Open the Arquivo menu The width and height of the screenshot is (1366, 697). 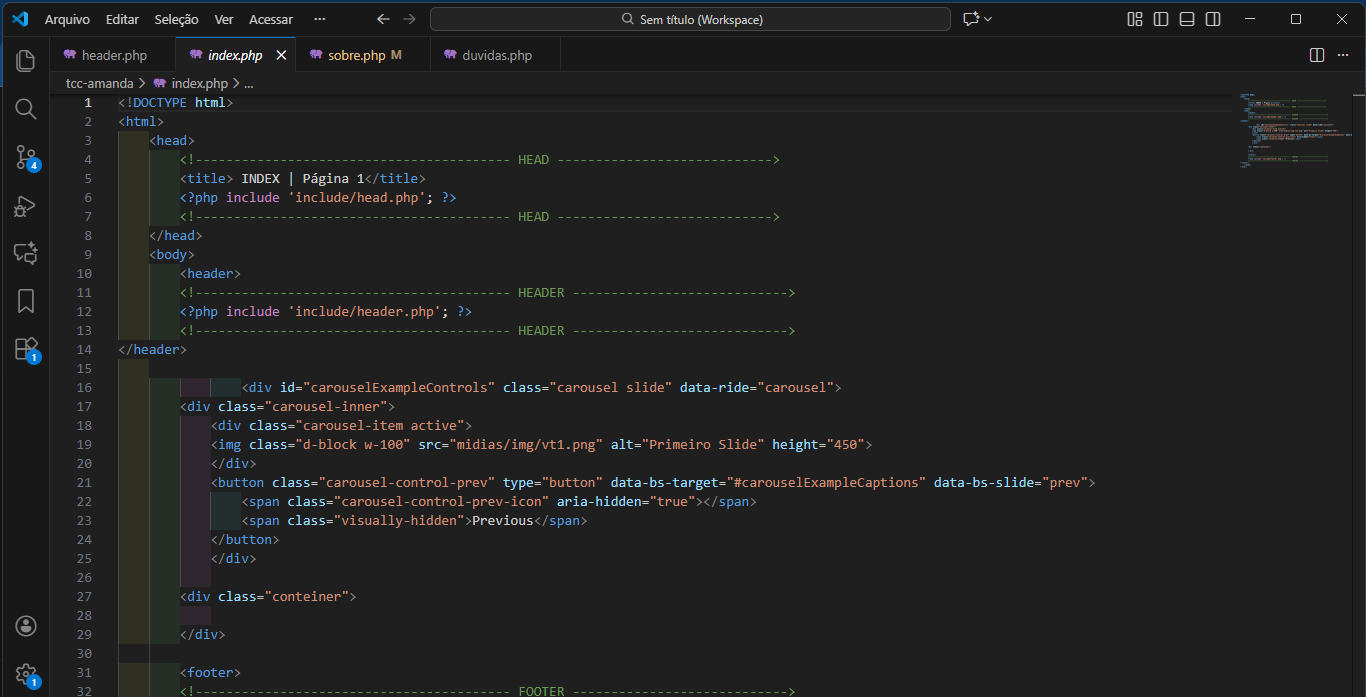coord(67,19)
